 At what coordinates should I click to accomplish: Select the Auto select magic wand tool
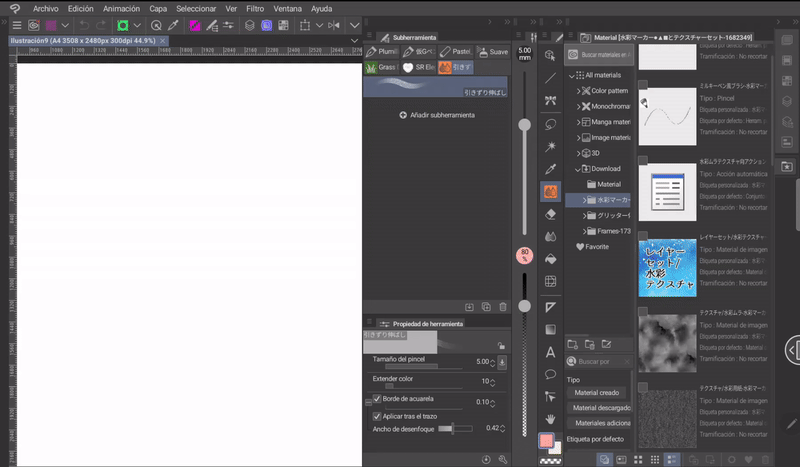pos(550,146)
